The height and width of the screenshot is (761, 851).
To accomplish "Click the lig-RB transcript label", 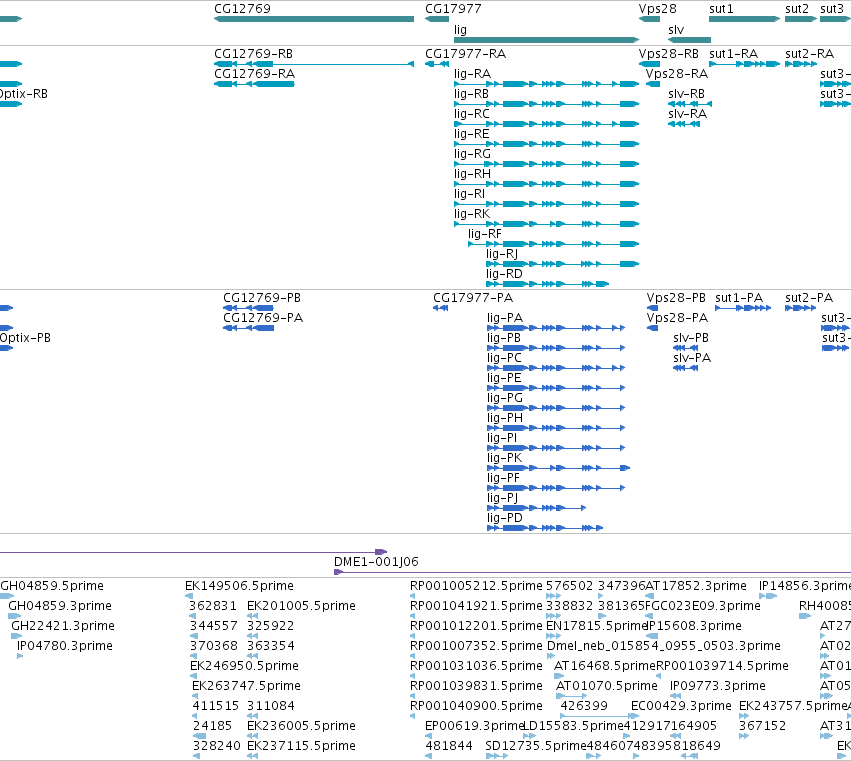I will point(471,94).
